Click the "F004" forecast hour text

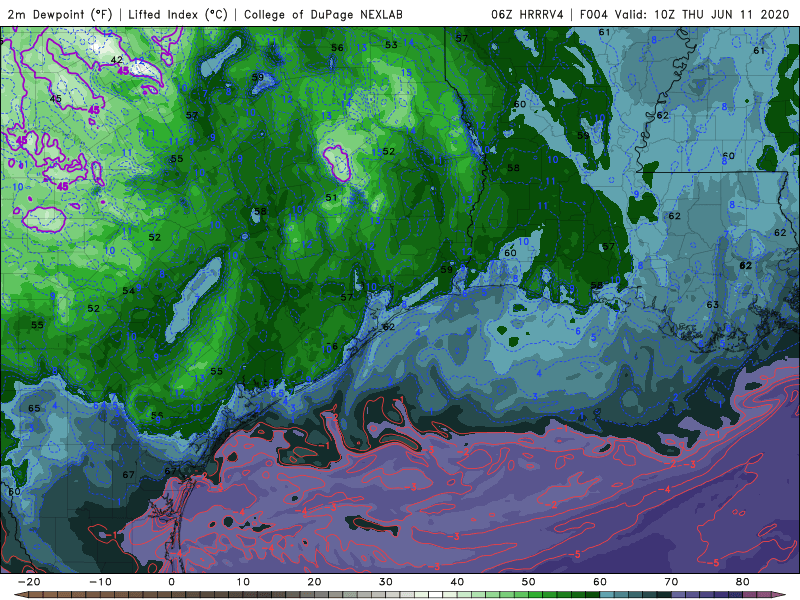coord(594,14)
